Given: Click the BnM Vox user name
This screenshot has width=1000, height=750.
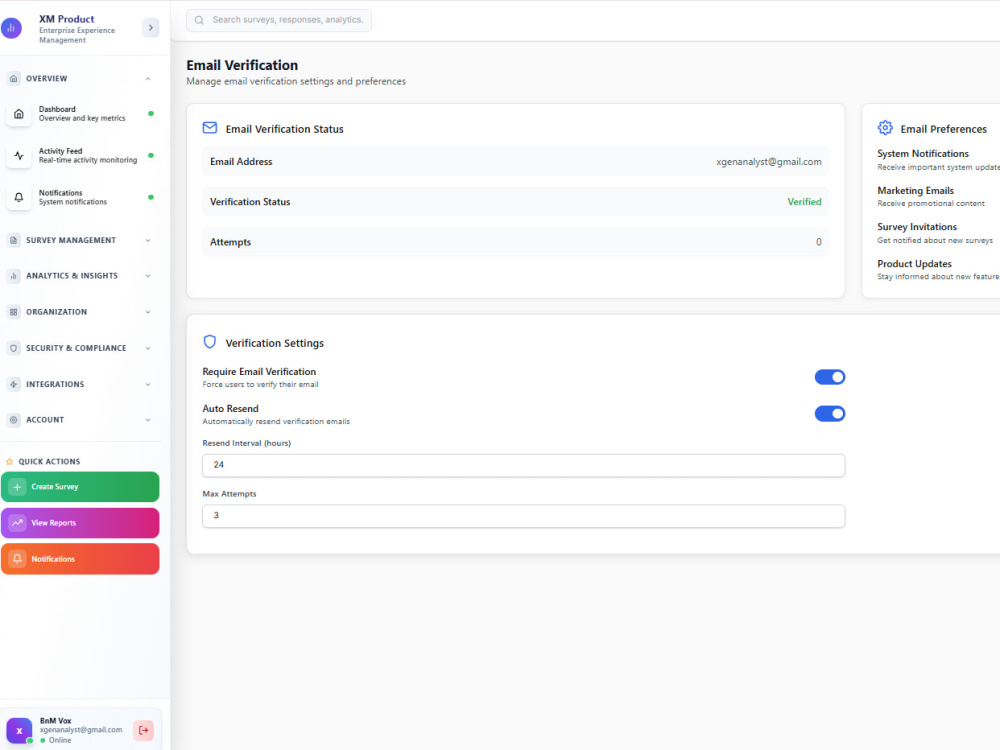Looking at the screenshot, I should click(x=55, y=721).
